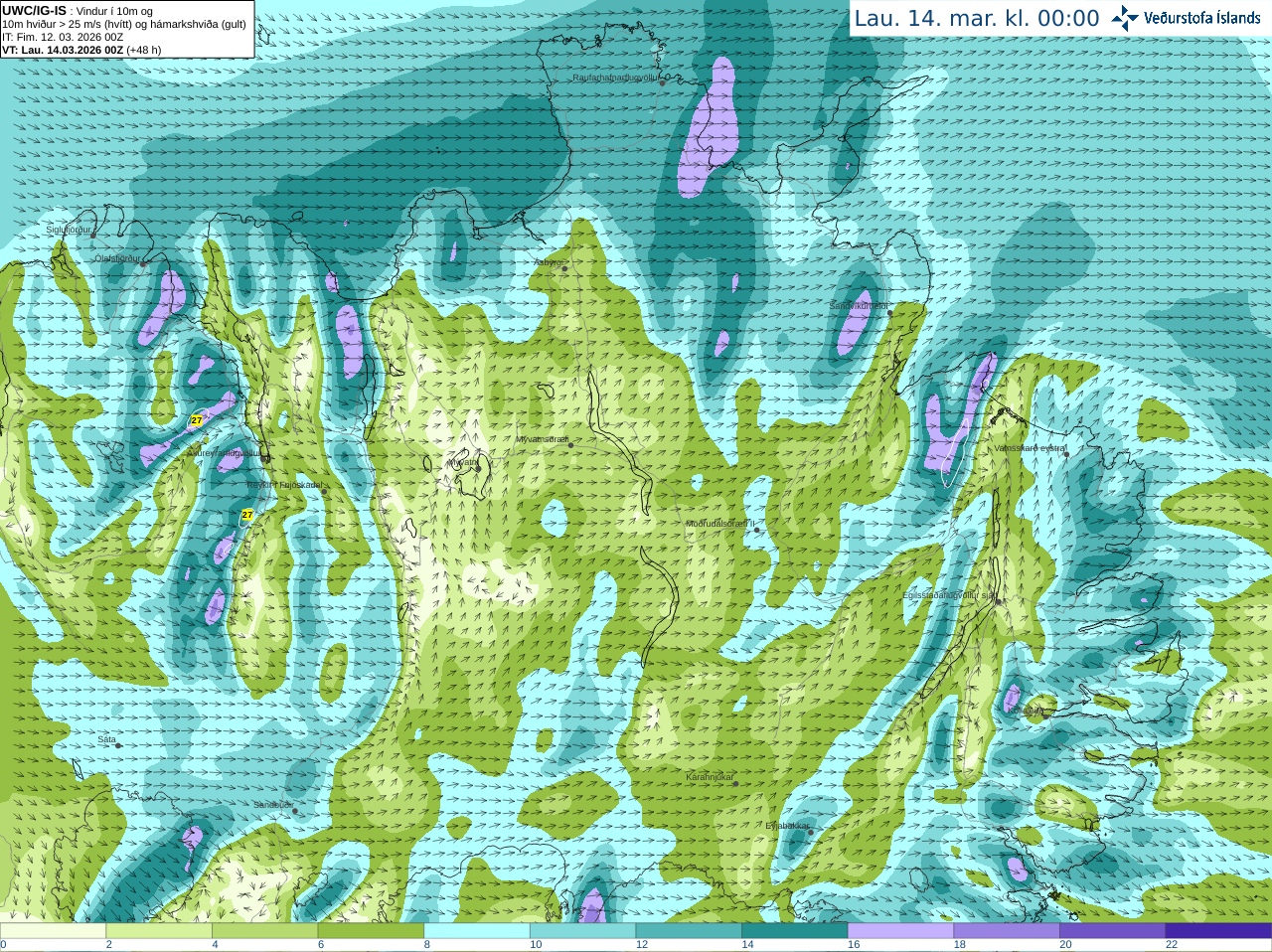
Task: Click the IT: Fim. 12. 03. 2026 00Z line
Action: (63, 37)
